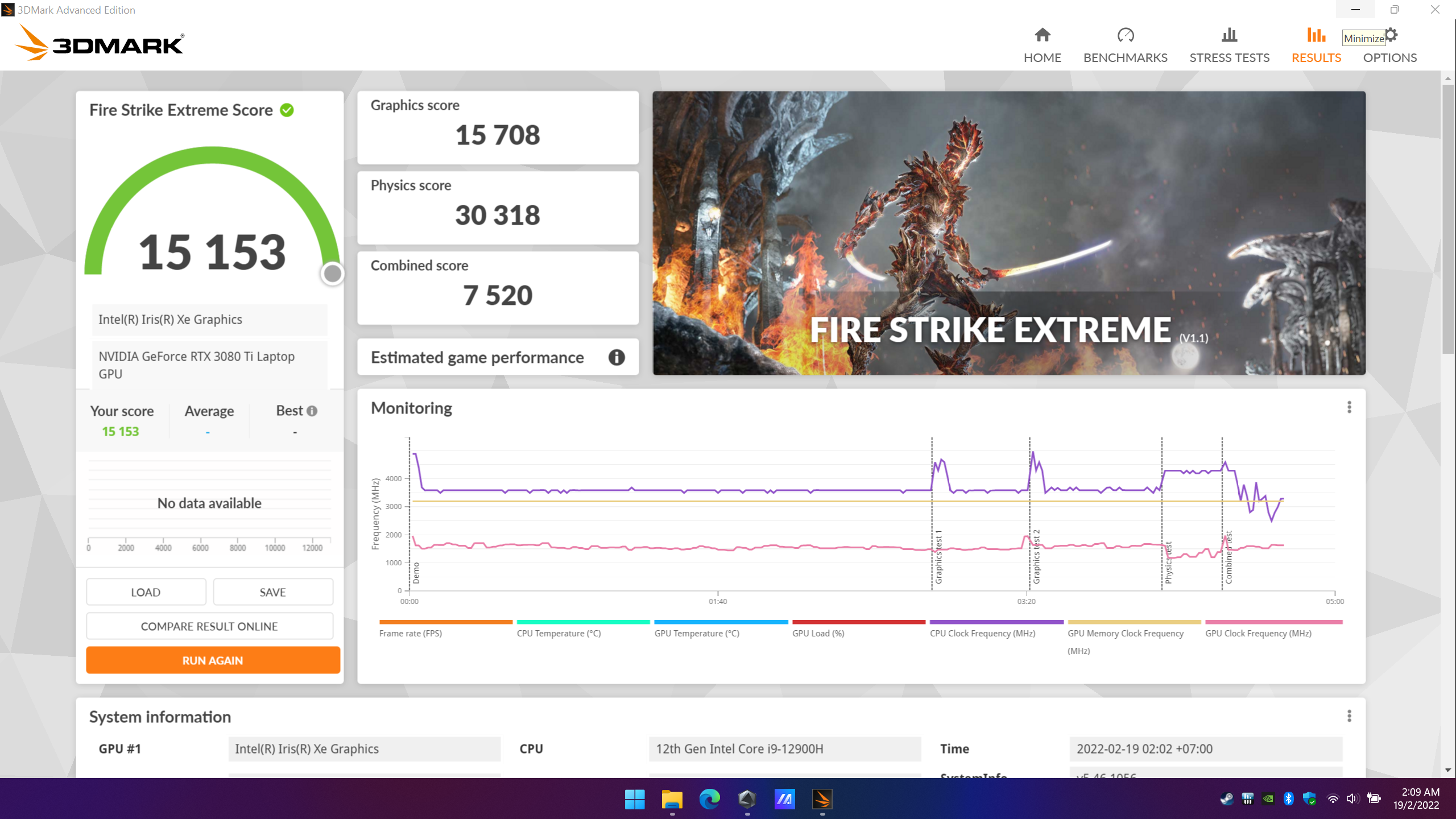Click the 3DMark logo
This screenshot has height=819, width=1456.
coord(100,43)
